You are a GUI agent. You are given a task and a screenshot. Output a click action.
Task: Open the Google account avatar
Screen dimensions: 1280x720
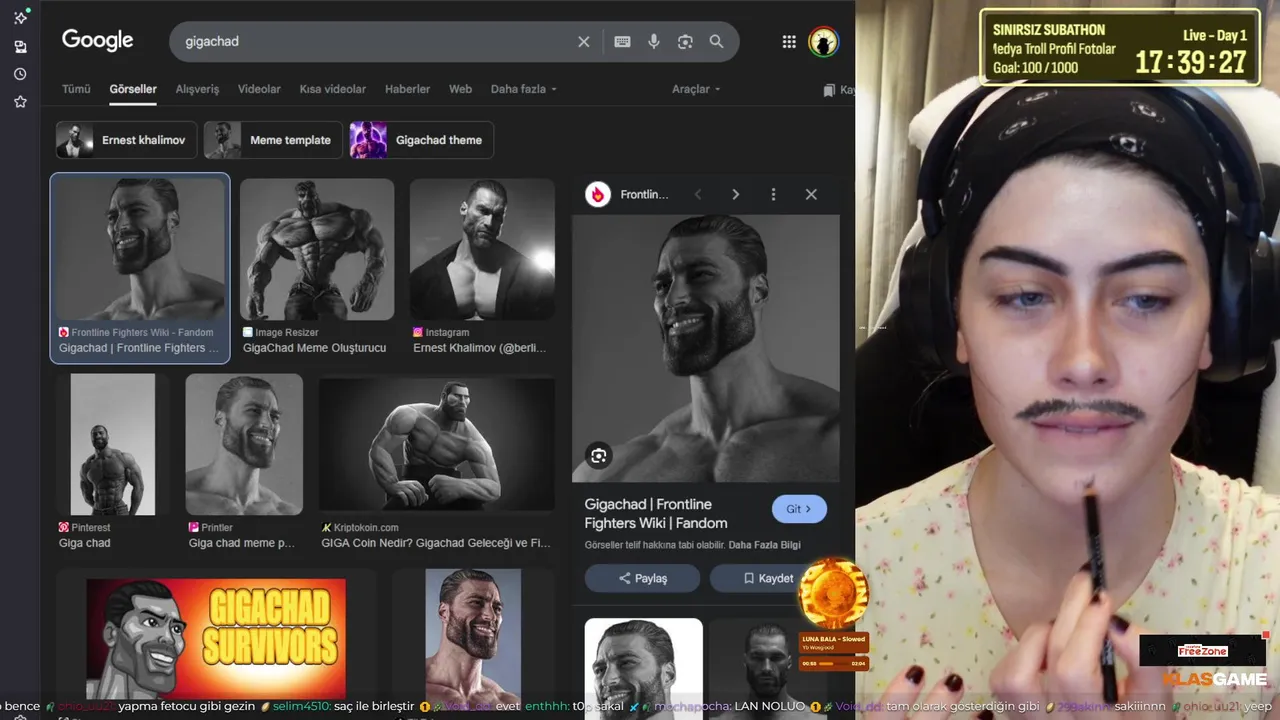[823, 42]
